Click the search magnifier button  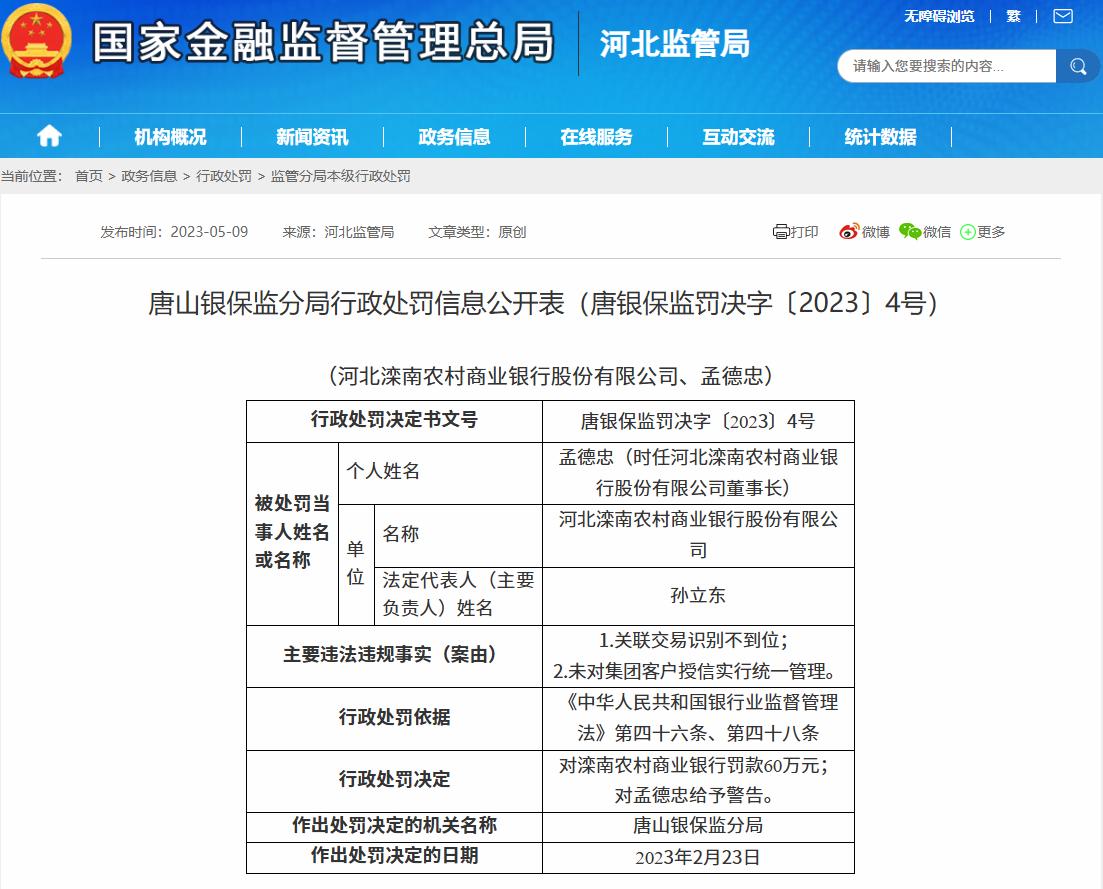1078,66
